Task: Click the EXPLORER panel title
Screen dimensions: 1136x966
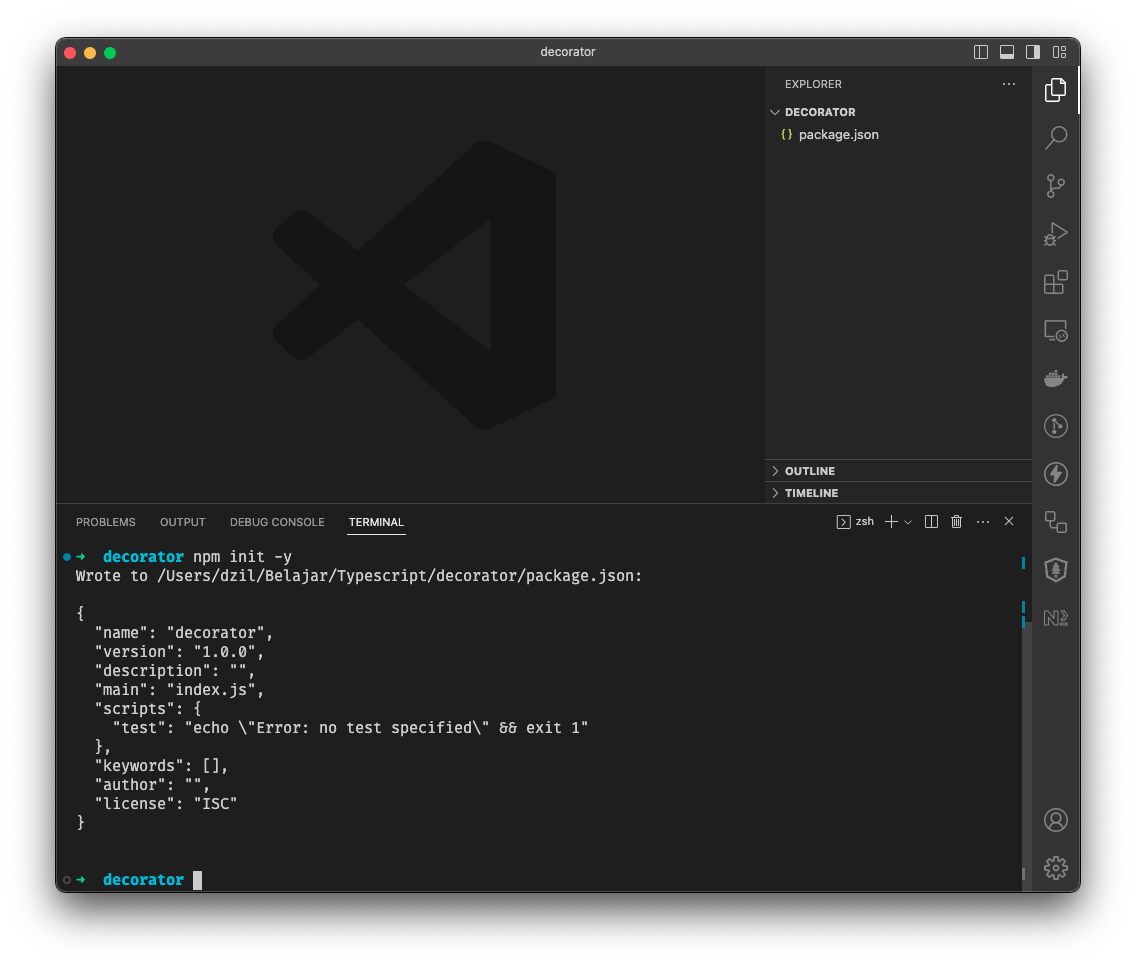Action: click(813, 84)
